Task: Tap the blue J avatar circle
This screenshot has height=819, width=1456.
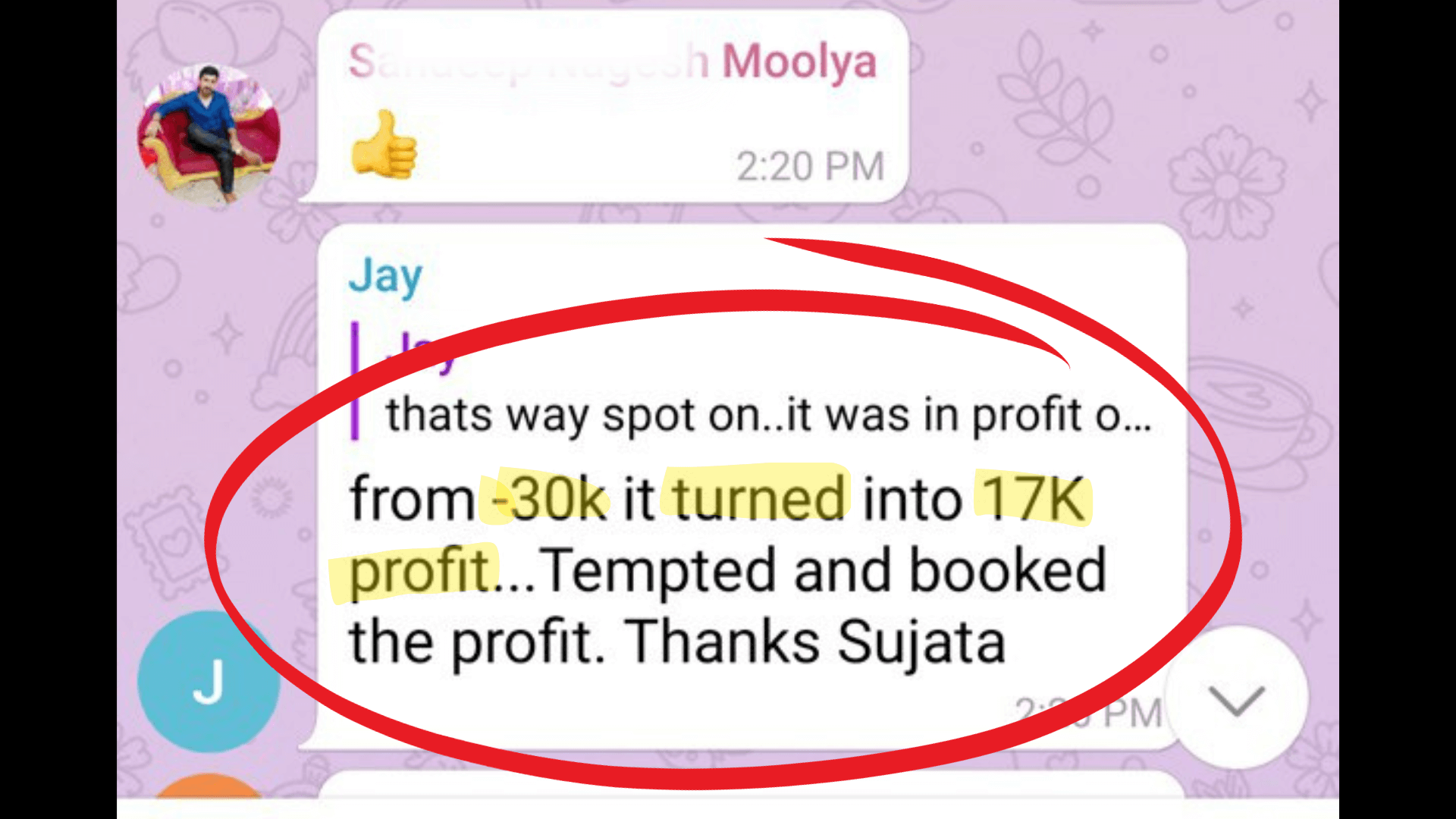Action: point(209,681)
